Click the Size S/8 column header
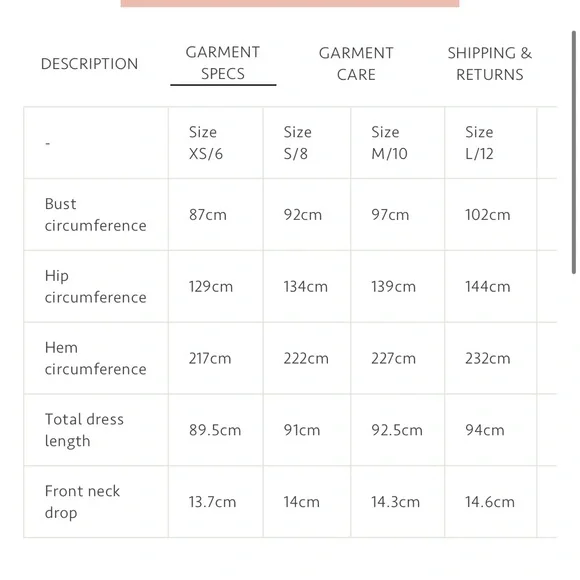Screen dimensions: 580x580 click(x=307, y=143)
